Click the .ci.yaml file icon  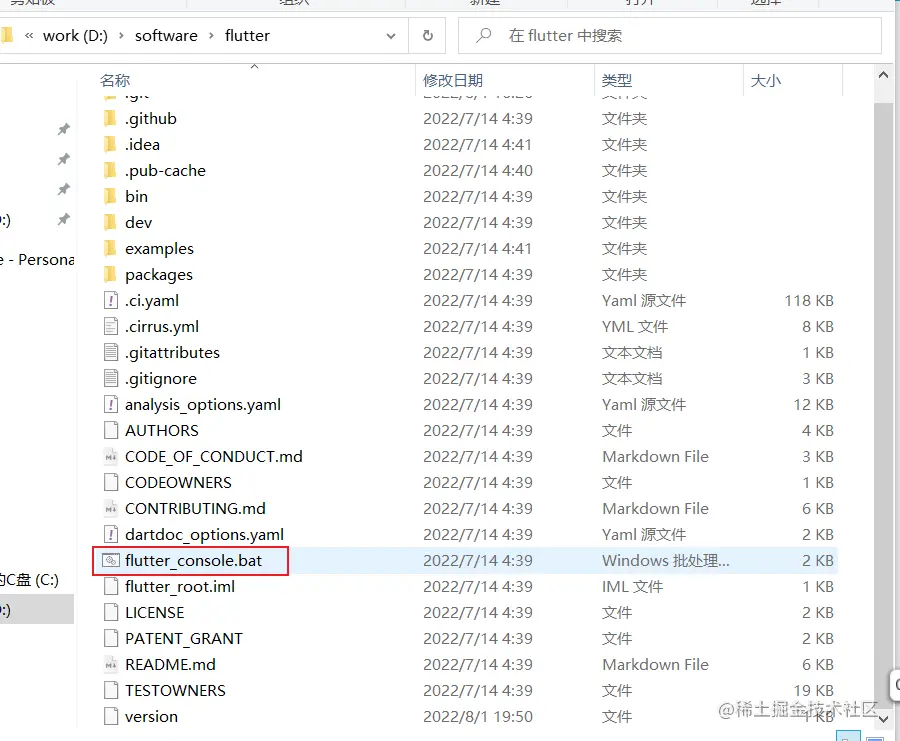tap(111, 300)
